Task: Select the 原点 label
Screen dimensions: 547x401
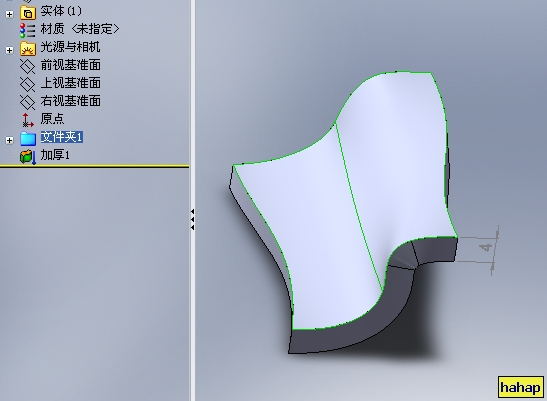Action: 52,119
